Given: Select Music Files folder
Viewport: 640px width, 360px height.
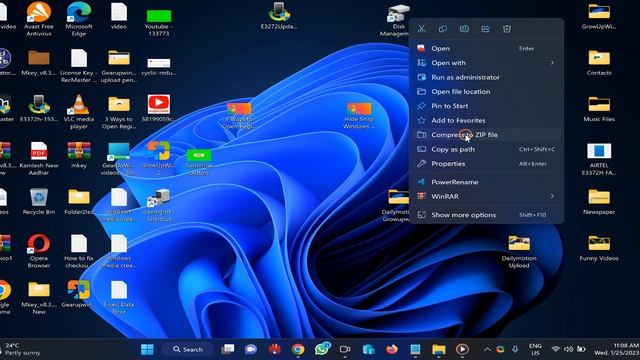Looking at the screenshot, I should [x=599, y=109].
